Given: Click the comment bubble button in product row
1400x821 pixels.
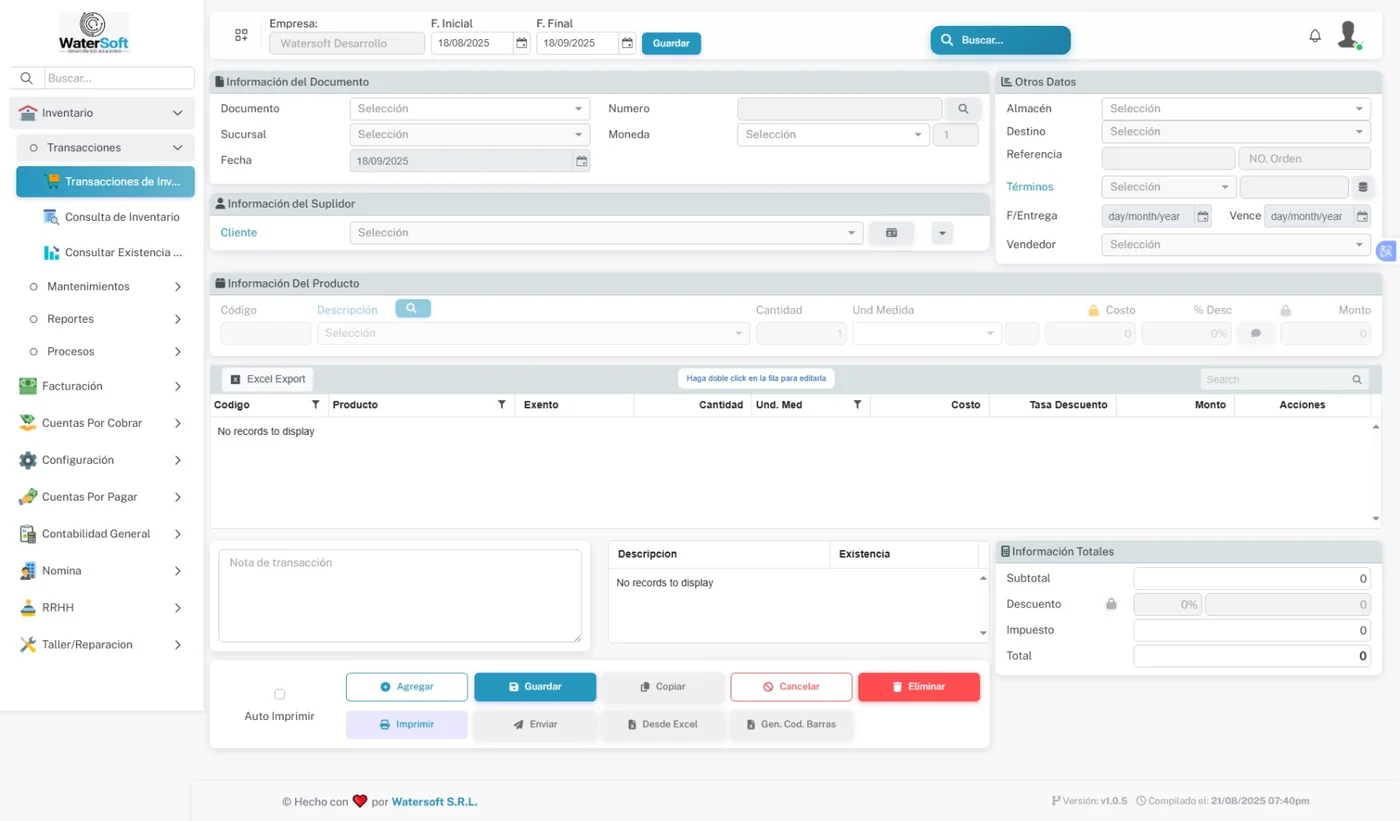Looking at the screenshot, I should (x=1256, y=334).
